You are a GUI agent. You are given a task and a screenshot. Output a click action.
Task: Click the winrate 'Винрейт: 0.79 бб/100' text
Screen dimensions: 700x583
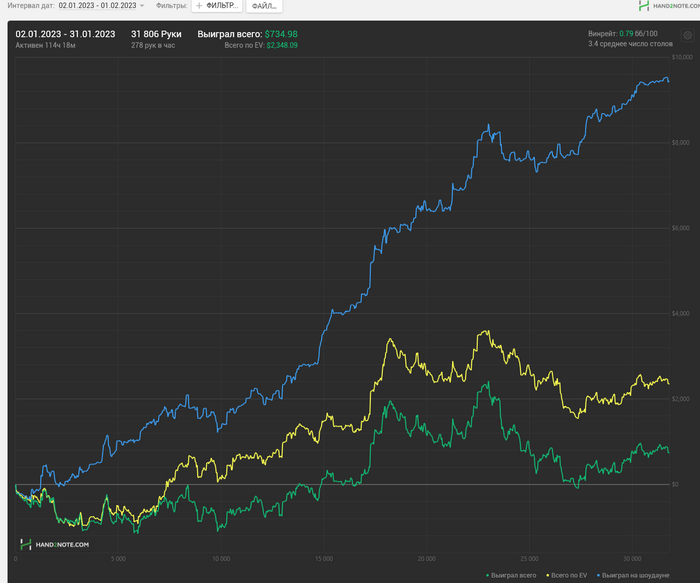pyautogui.click(x=623, y=33)
